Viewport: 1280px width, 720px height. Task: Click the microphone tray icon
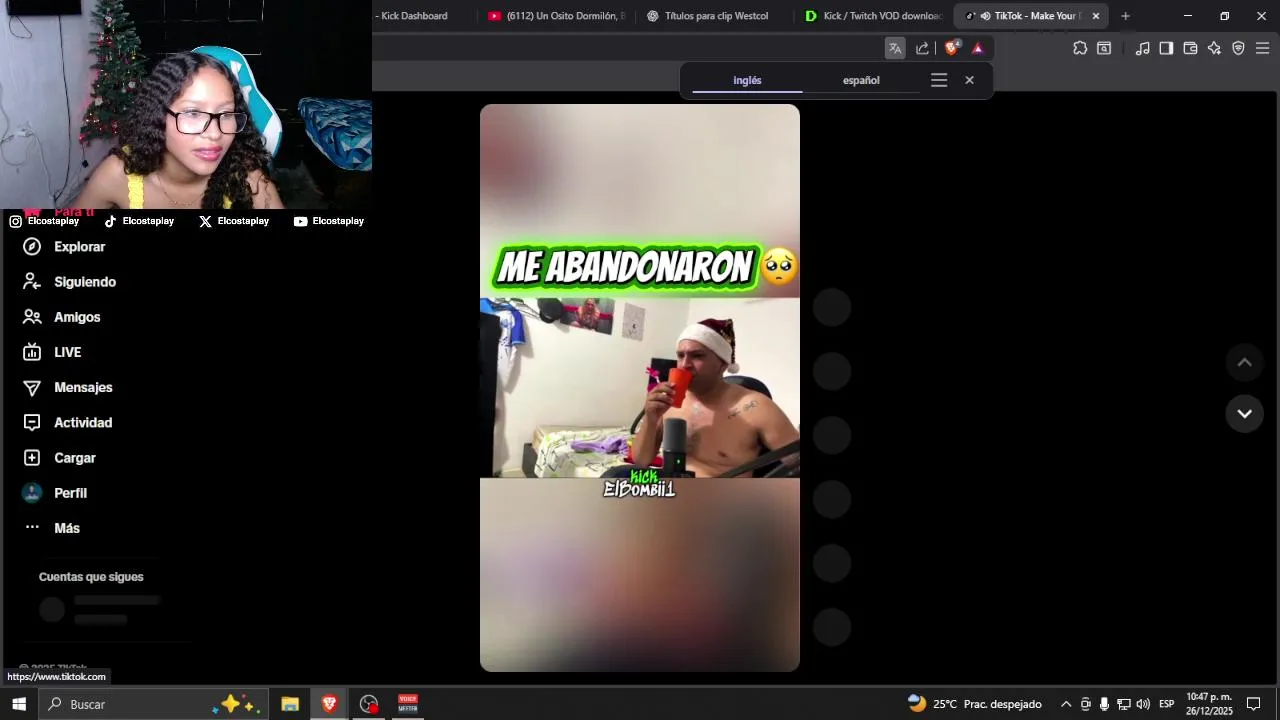[x=1104, y=704]
